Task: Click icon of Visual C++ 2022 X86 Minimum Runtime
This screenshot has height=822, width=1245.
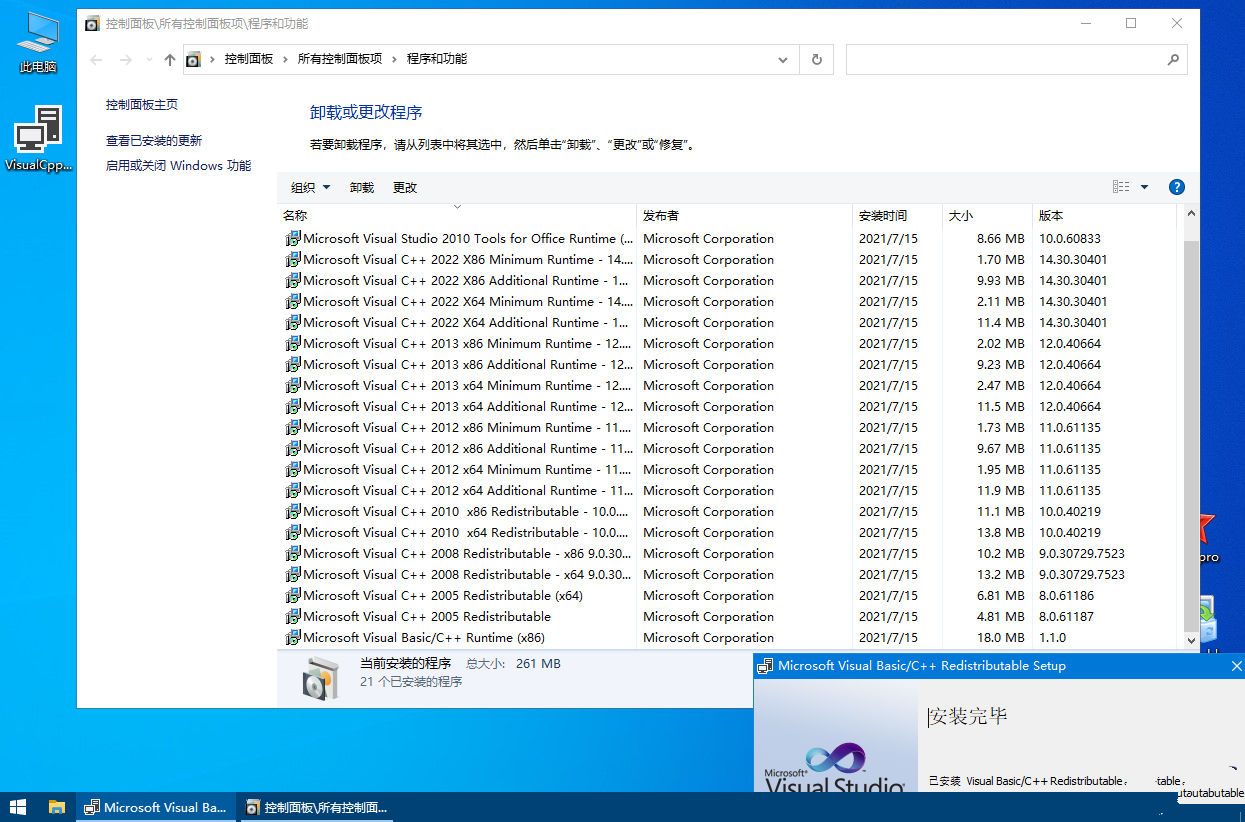Action: (x=293, y=260)
